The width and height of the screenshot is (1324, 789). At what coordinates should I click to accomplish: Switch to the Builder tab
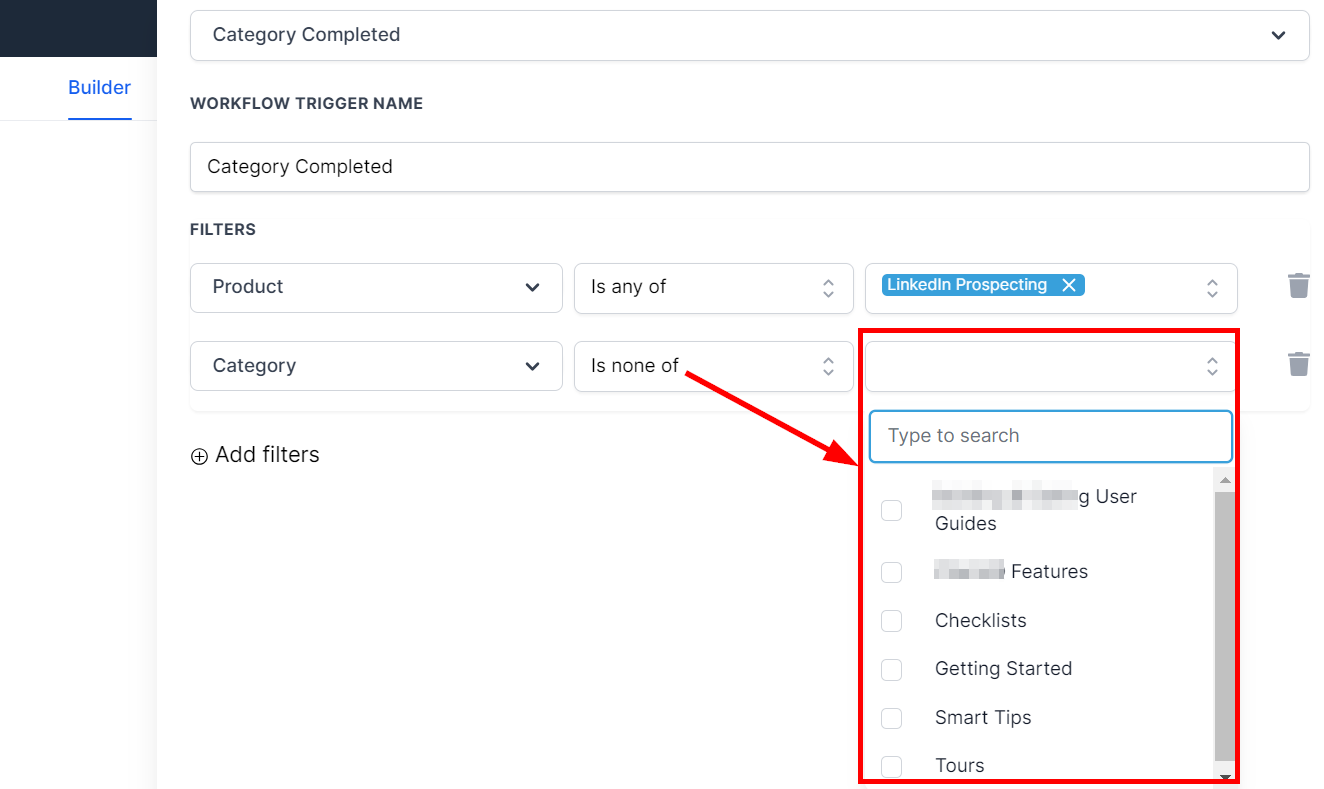click(x=99, y=88)
